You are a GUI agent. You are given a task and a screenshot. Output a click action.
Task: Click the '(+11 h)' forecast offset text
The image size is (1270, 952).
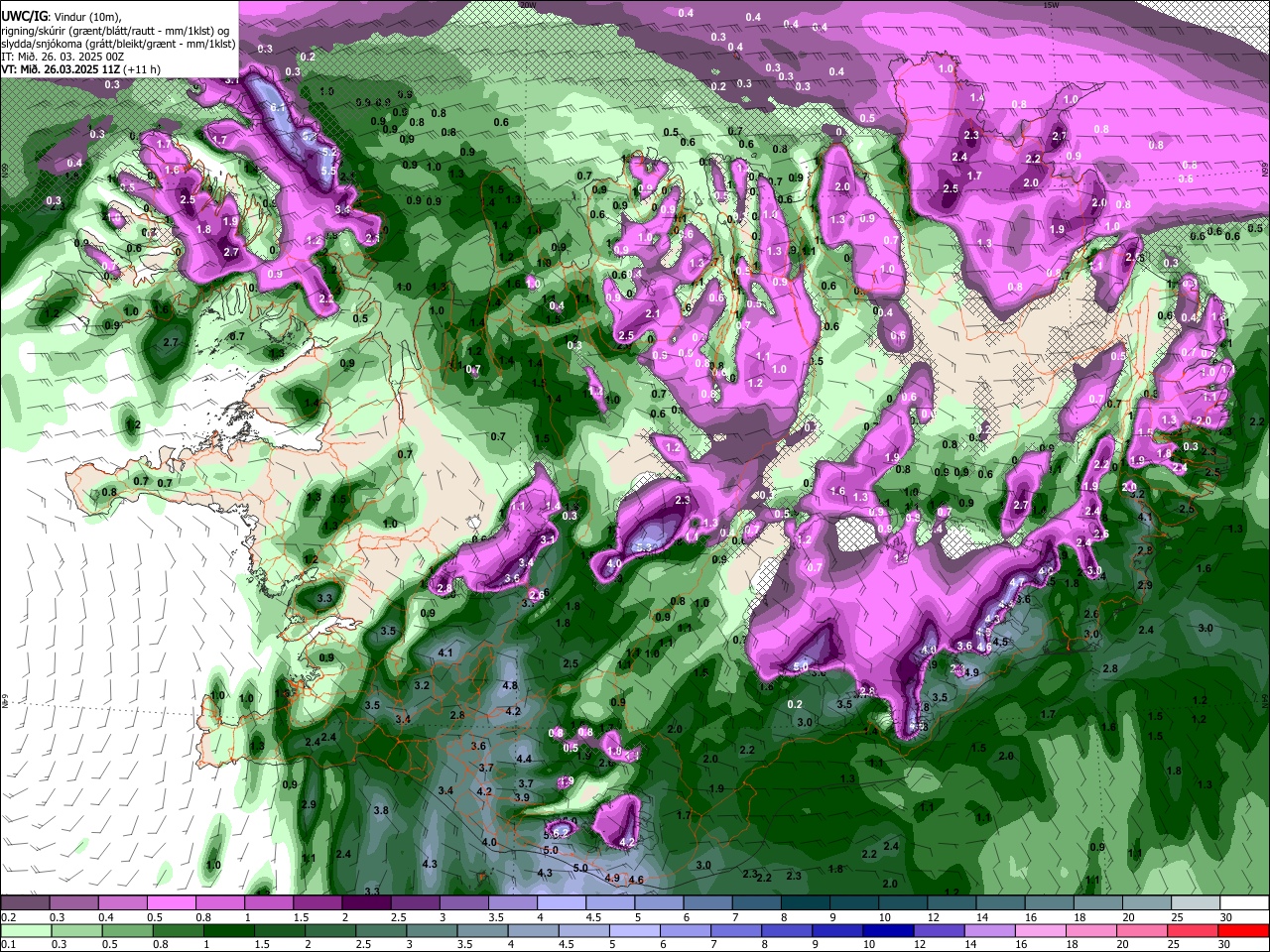[141, 69]
